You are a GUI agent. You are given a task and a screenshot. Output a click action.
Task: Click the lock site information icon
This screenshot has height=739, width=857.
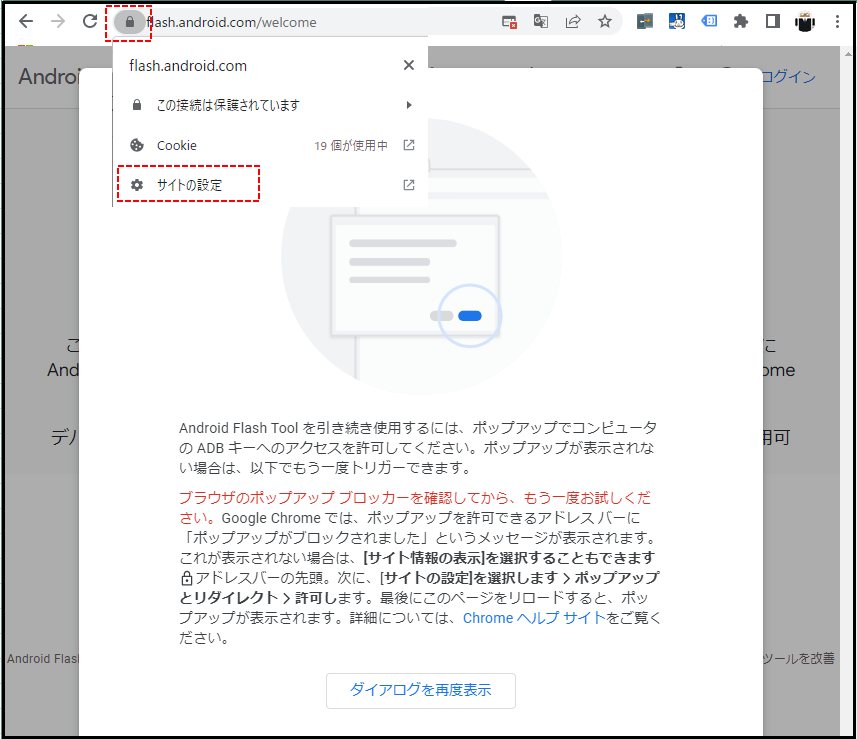[130, 22]
